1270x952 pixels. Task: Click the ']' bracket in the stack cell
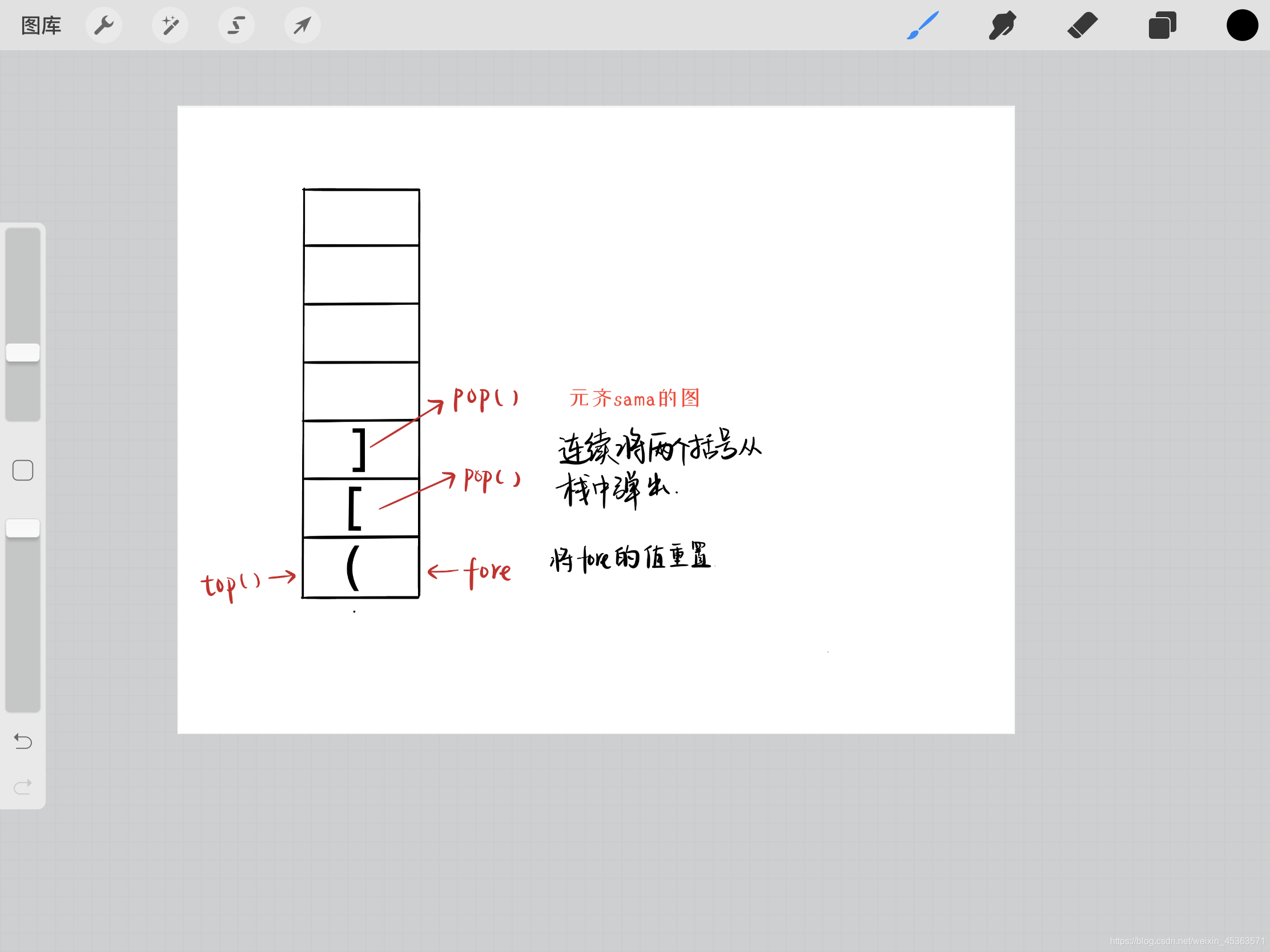(x=359, y=450)
